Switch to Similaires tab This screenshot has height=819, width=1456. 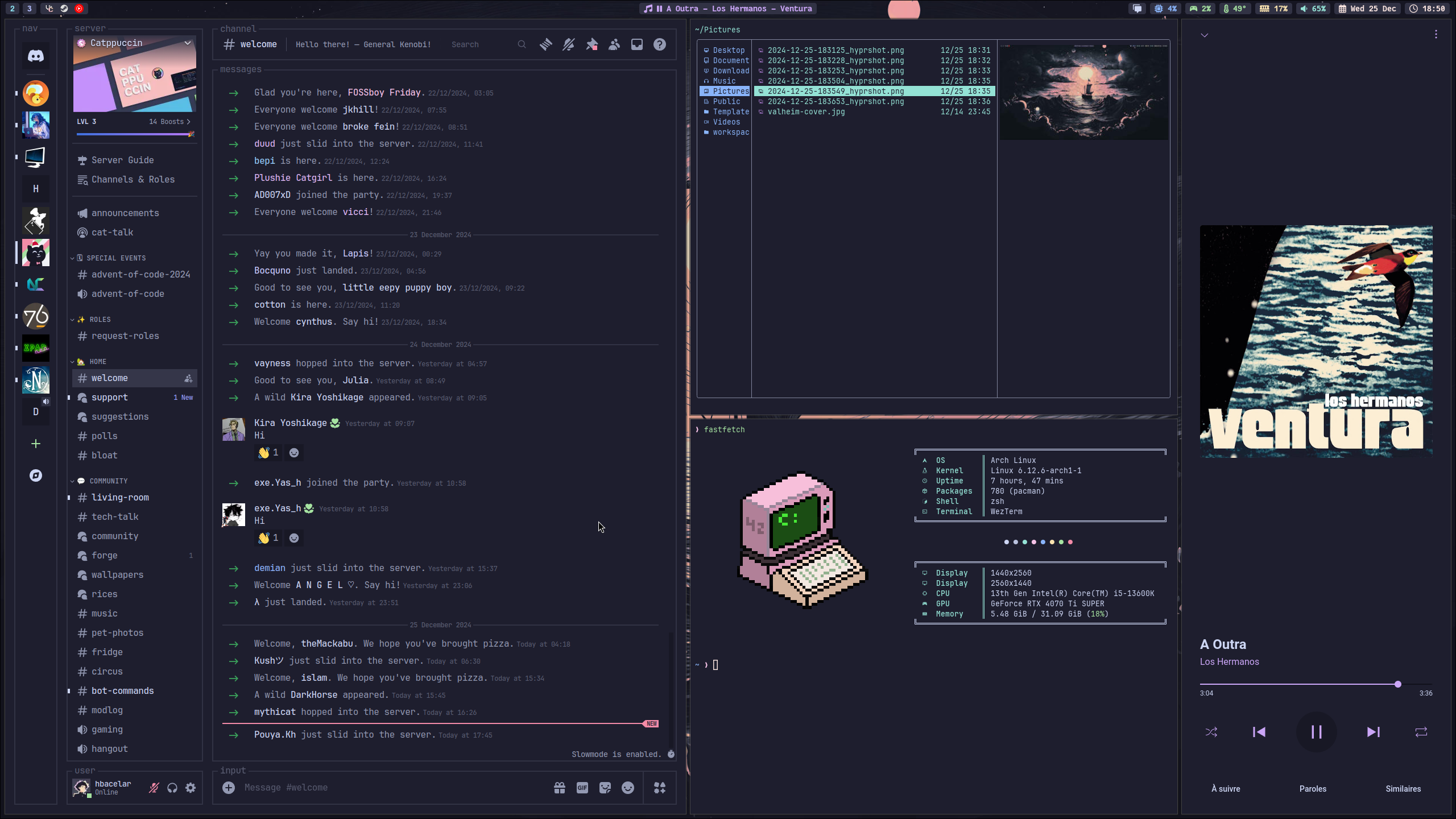click(1403, 789)
